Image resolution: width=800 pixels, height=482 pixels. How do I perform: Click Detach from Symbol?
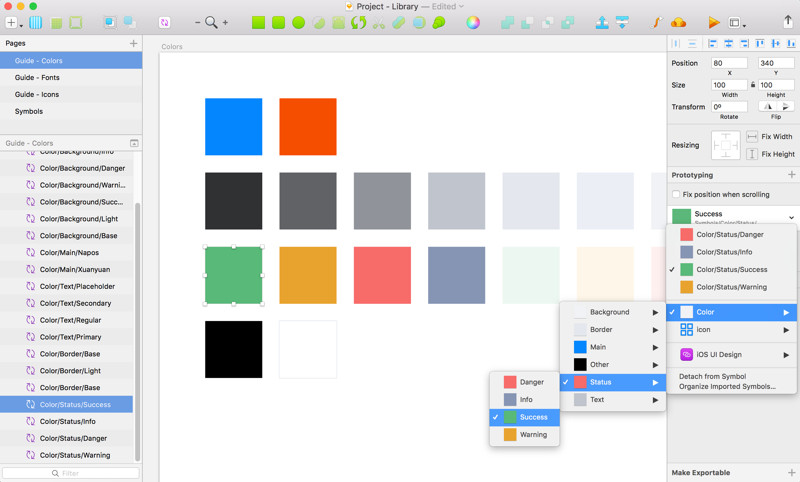[712, 376]
